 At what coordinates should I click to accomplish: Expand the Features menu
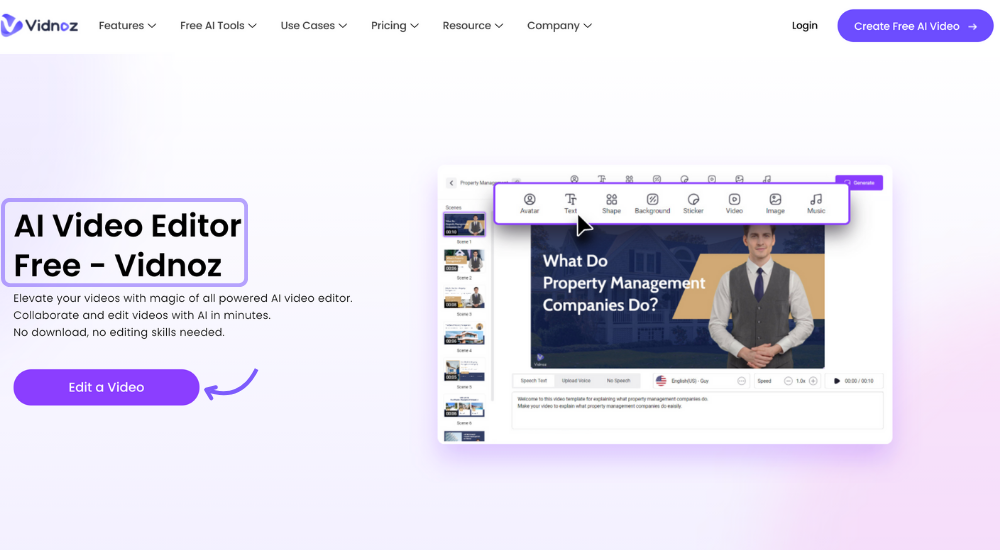(x=127, y=26)
